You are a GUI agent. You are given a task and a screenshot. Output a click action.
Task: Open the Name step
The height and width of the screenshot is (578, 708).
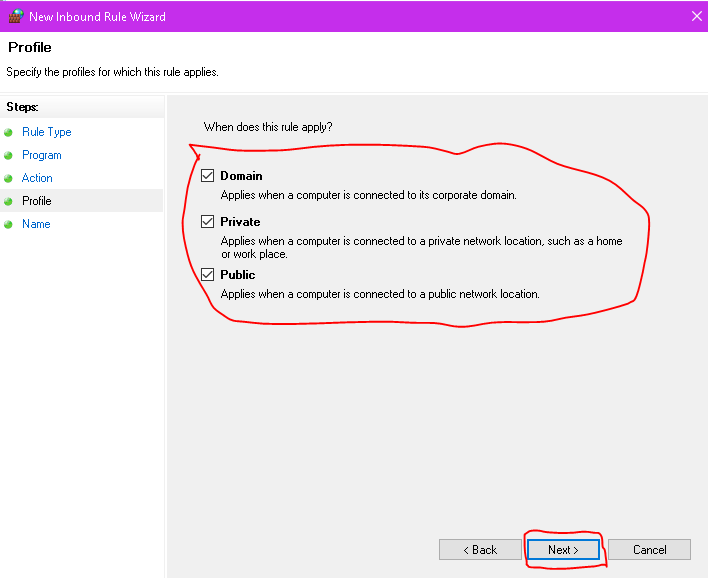pos(36,224)
